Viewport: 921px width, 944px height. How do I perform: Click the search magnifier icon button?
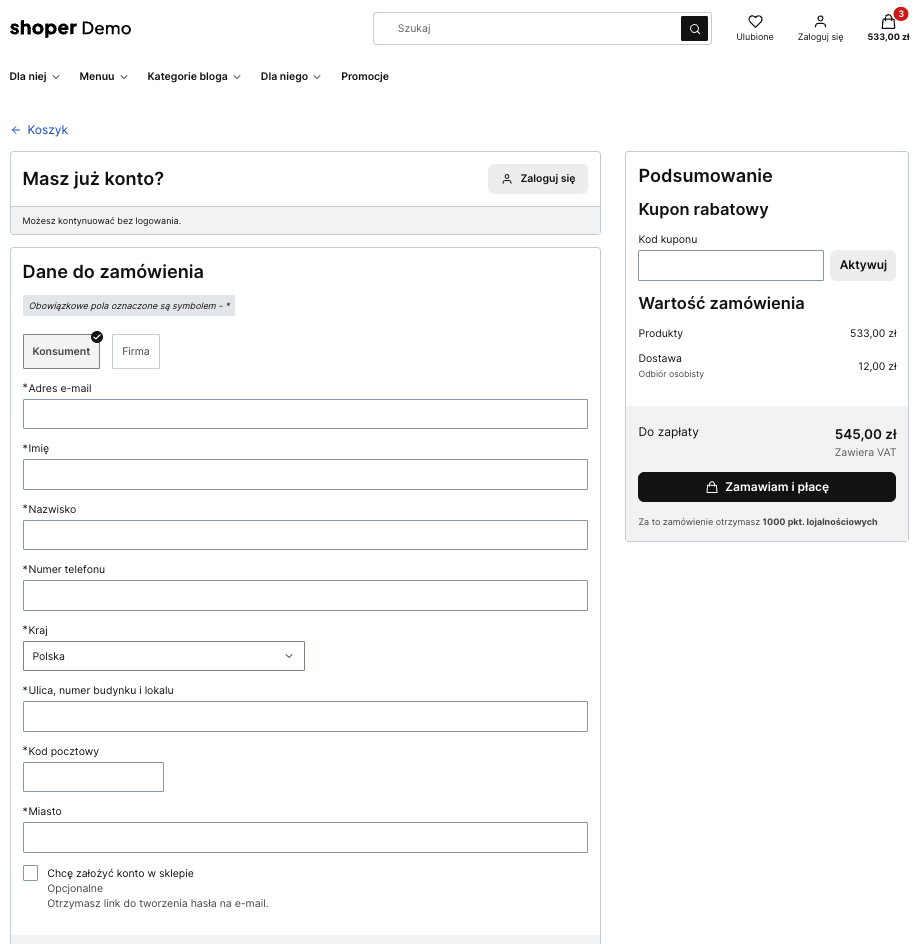pyautogui.click(x=694, y=29)
